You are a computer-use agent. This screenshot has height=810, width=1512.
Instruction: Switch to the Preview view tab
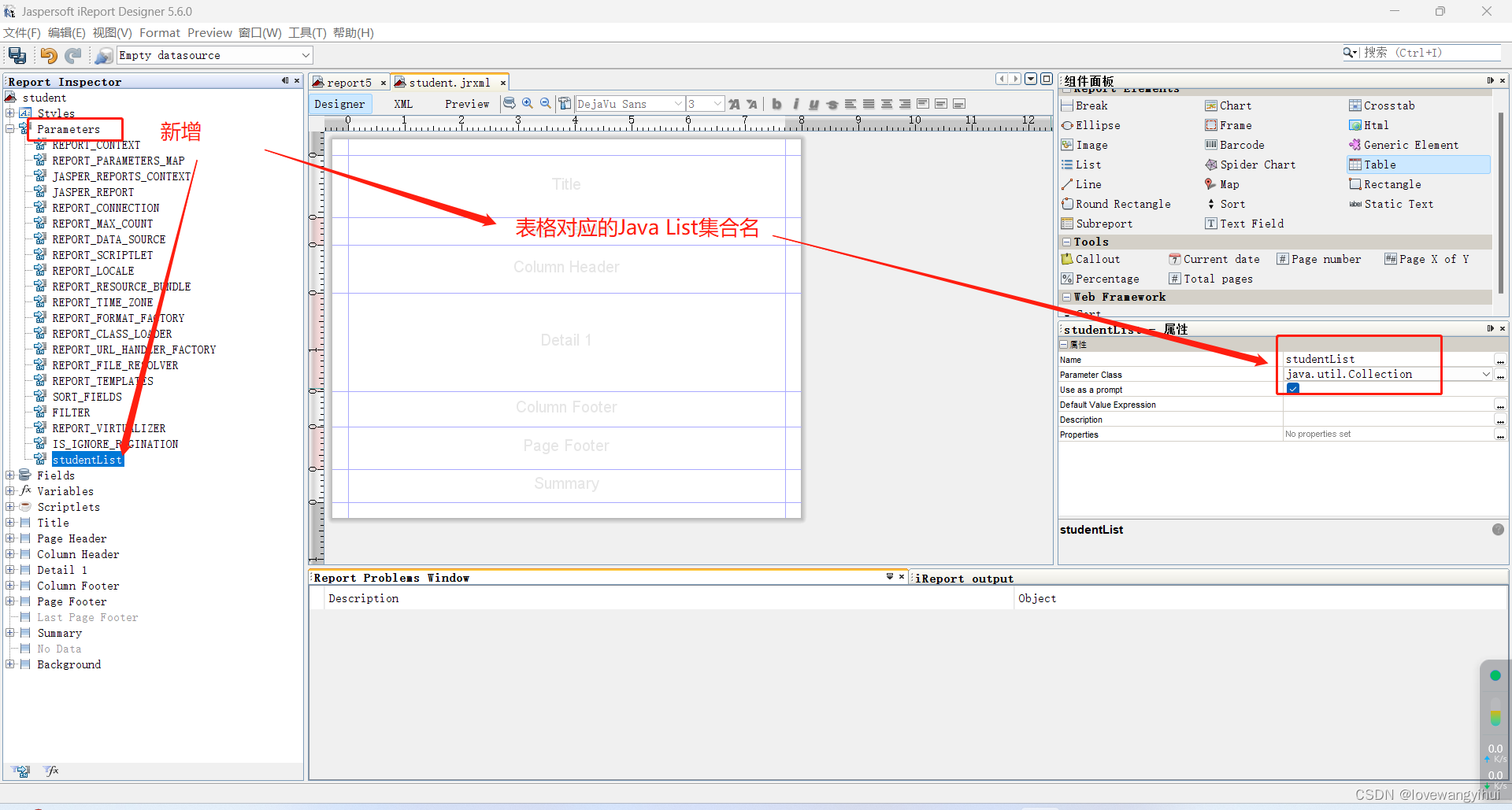pos(467,104)
